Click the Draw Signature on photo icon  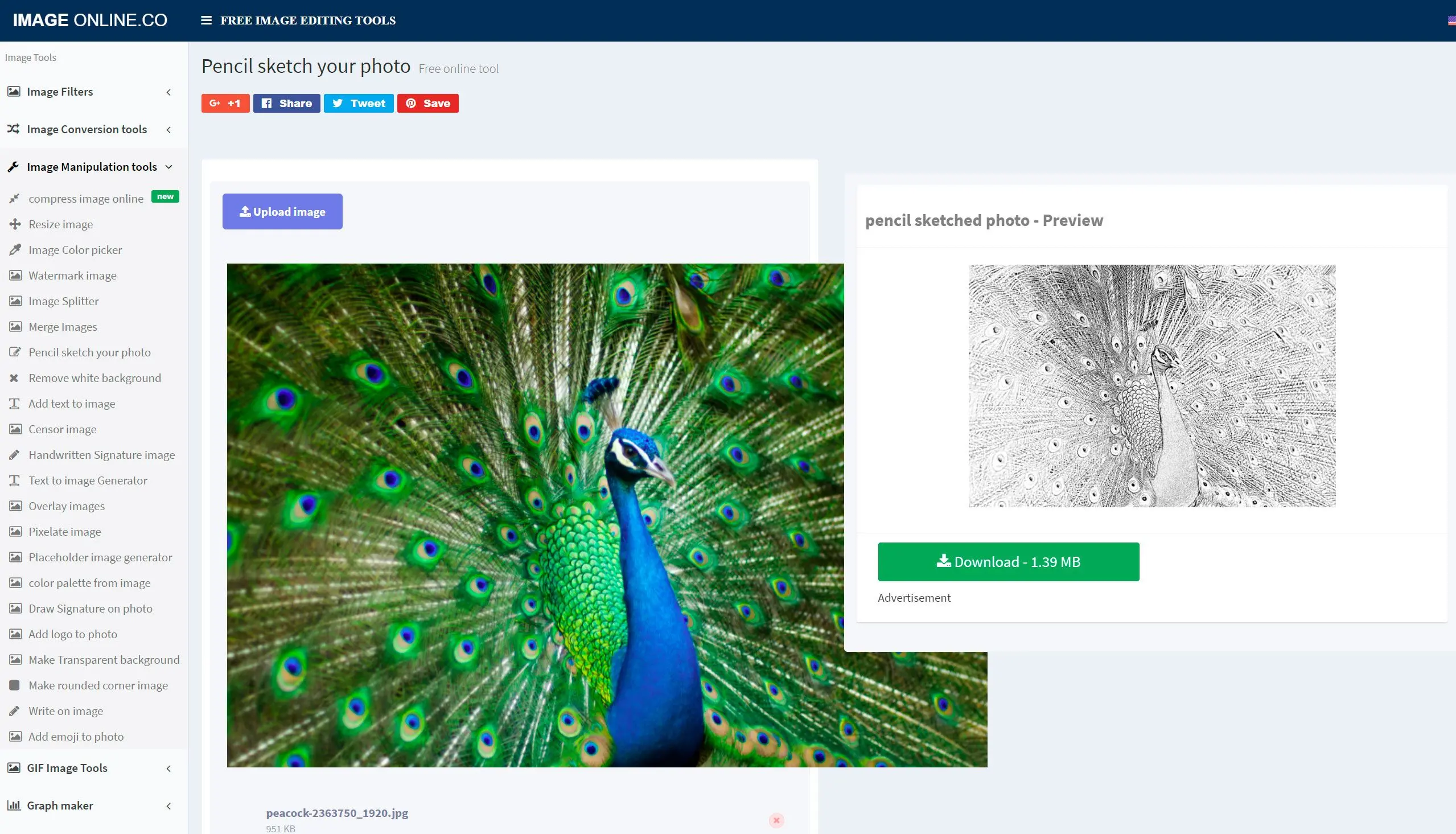pyautogui.click(x=14, y=608)
